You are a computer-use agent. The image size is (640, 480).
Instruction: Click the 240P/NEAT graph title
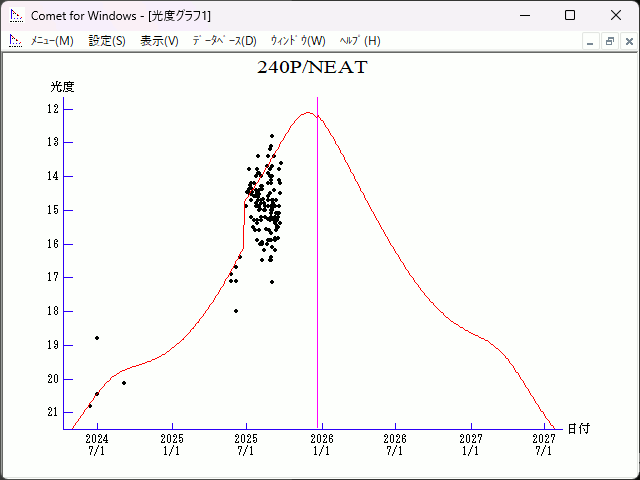click(x=312, y=68)
